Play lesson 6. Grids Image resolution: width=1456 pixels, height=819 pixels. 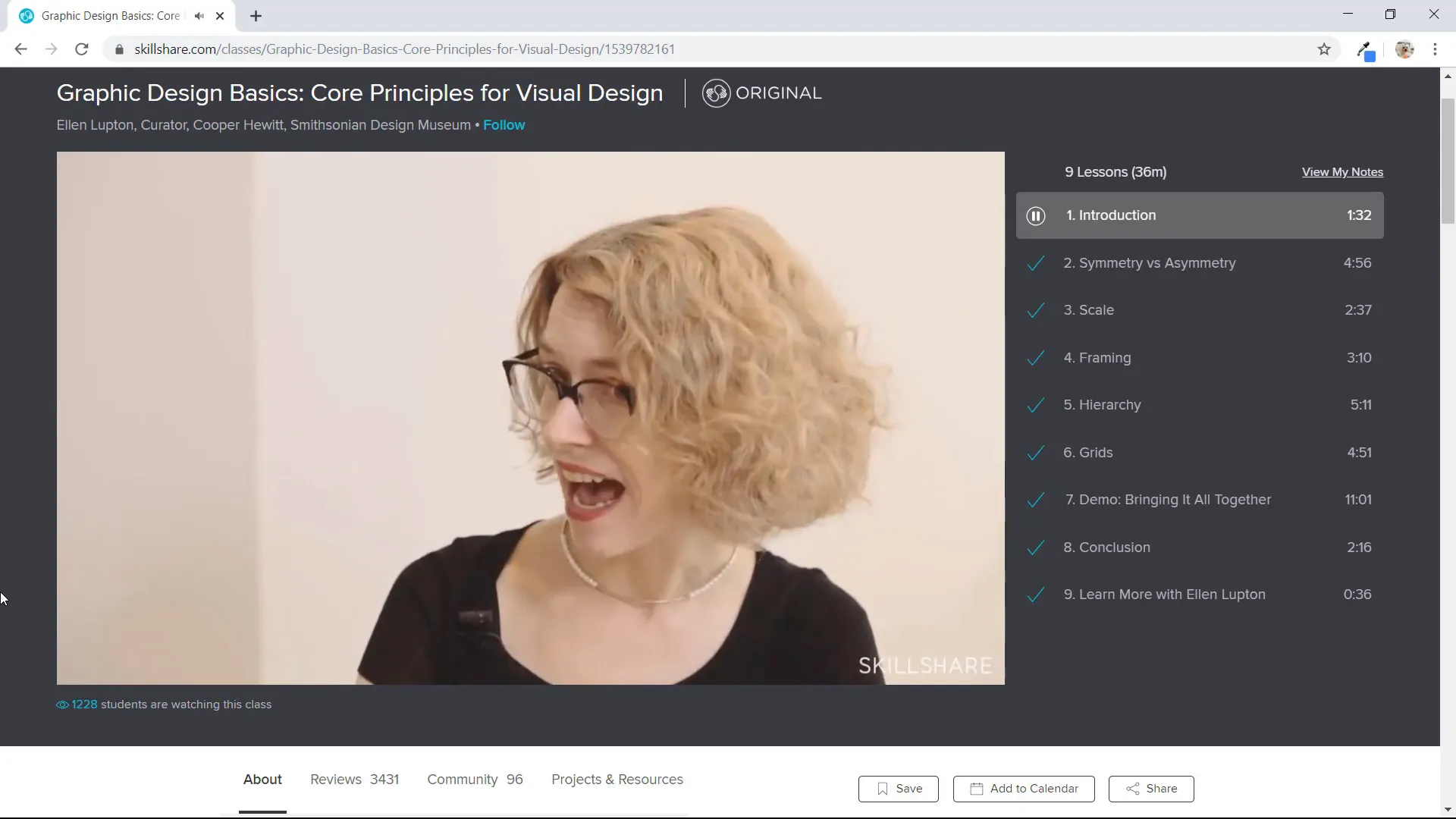[x=1200, y=453]
